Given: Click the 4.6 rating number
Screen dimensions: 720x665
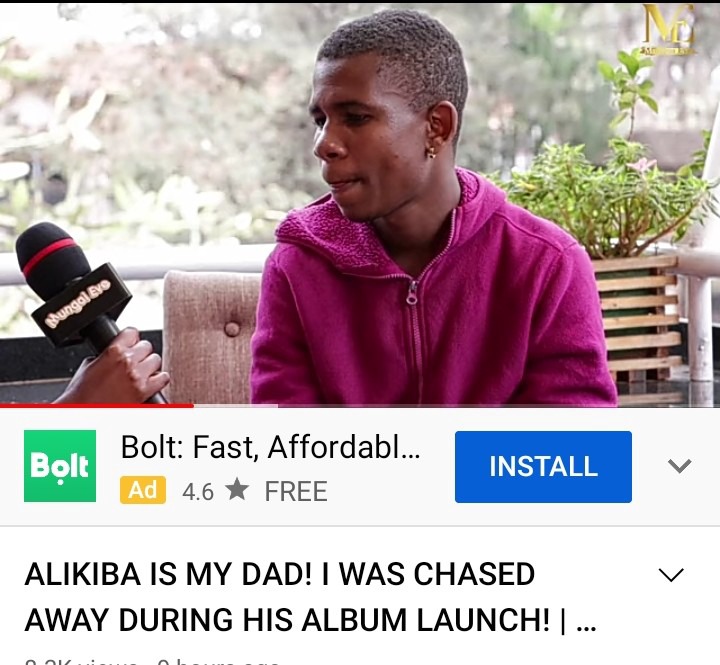Looking at the screenshot, I should click(x=198, y=492).
